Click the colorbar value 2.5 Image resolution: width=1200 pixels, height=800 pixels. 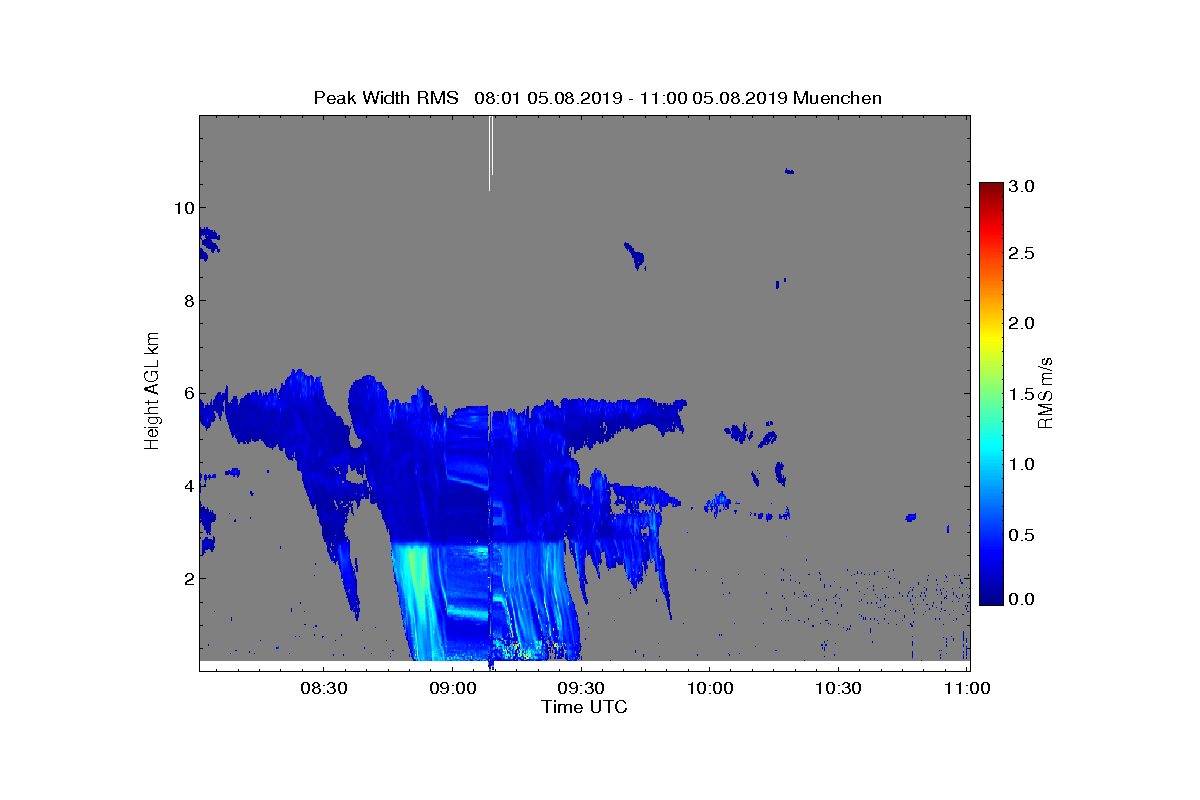(1020, 254)
